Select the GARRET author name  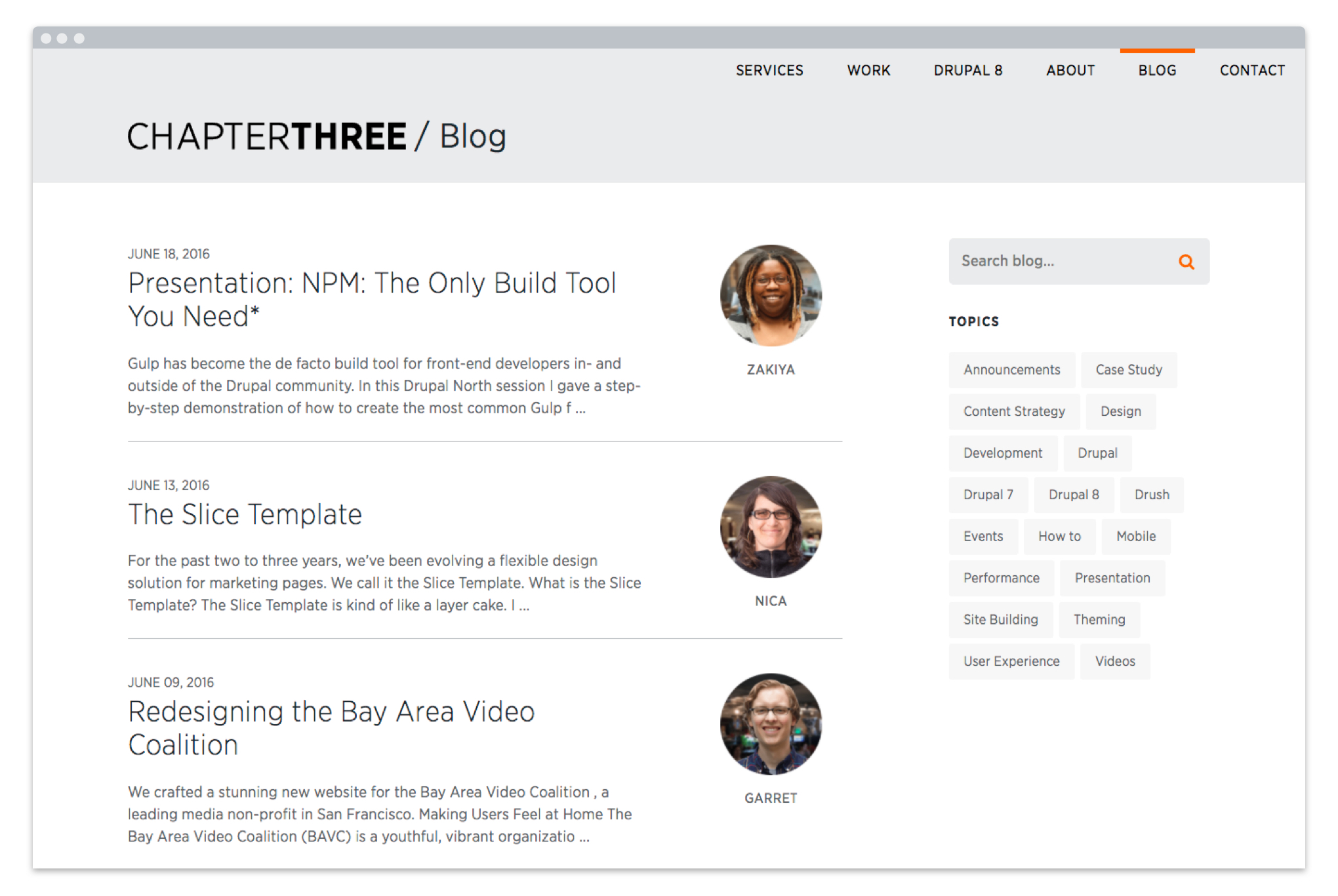coord(771,798)
